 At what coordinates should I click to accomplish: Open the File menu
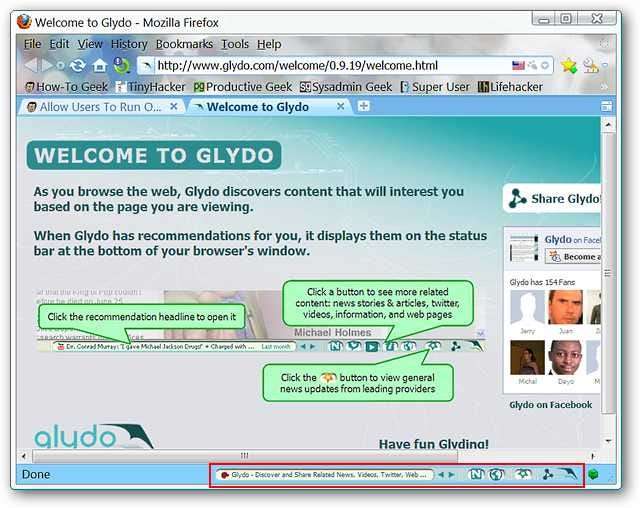click(32, 44)
